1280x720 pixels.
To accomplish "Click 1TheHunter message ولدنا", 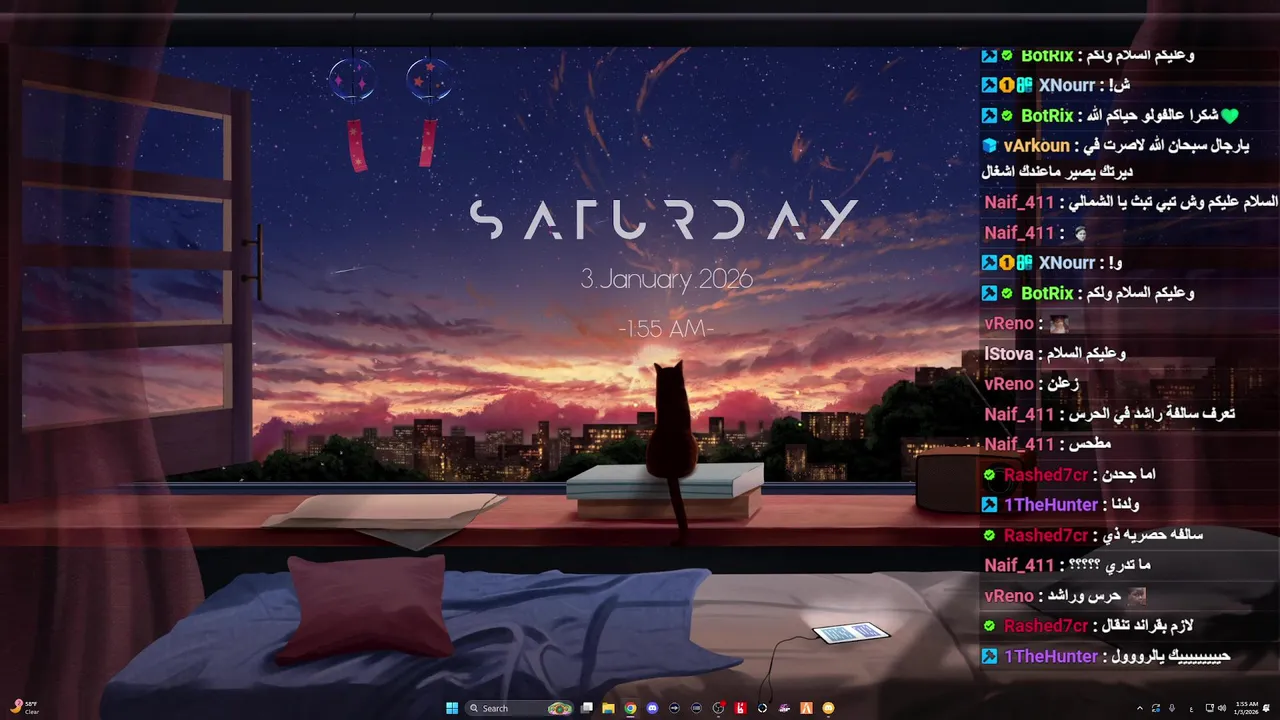I will click(1060, 505).
